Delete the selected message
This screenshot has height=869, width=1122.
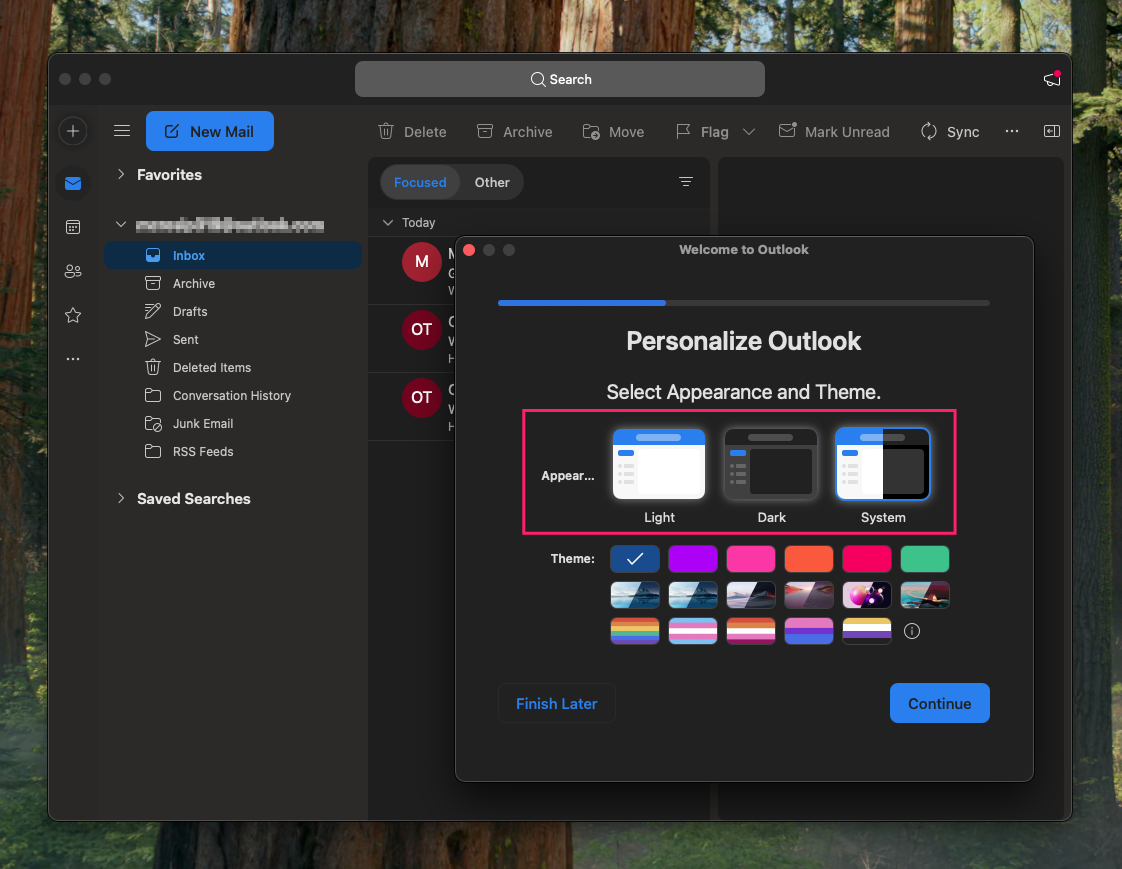click(x=412, y=132)
